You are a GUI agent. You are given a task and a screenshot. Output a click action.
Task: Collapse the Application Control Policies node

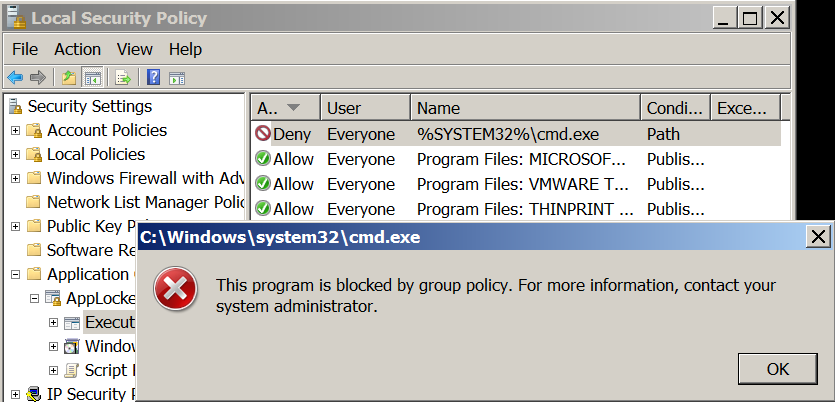[x=15, y=275]
